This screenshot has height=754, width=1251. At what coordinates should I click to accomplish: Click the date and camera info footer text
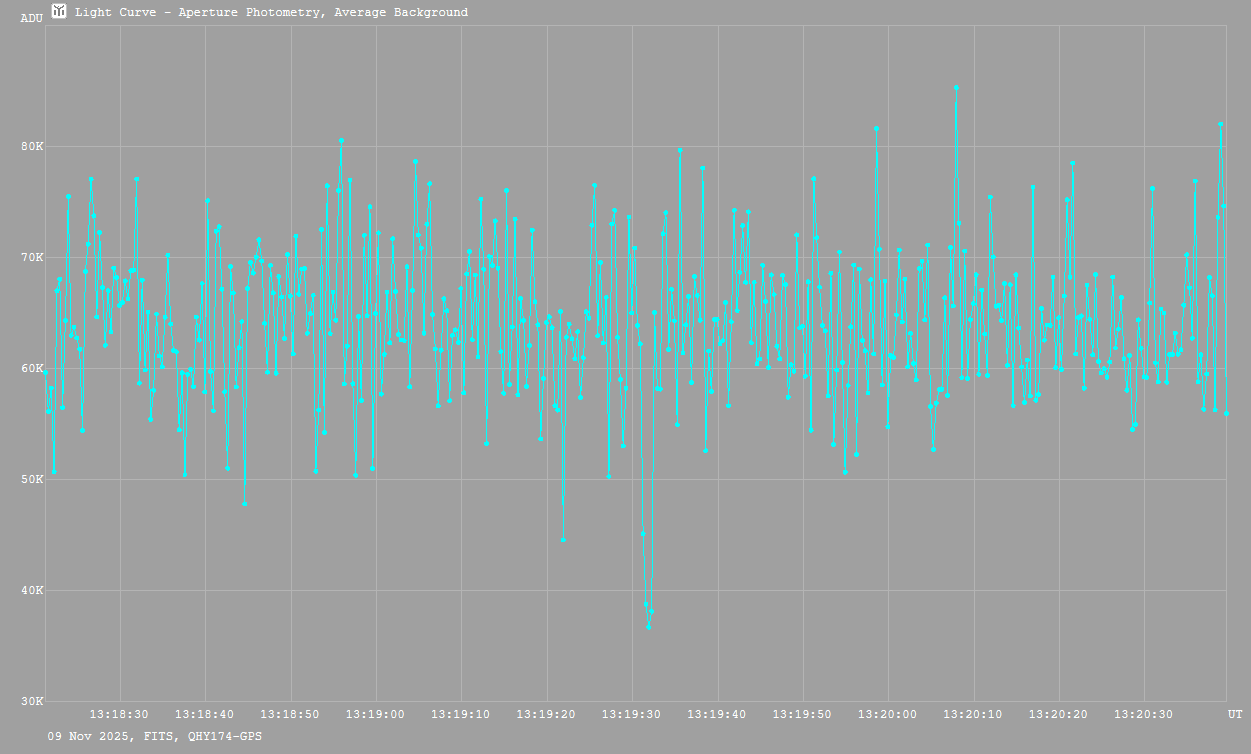point(155,736)
